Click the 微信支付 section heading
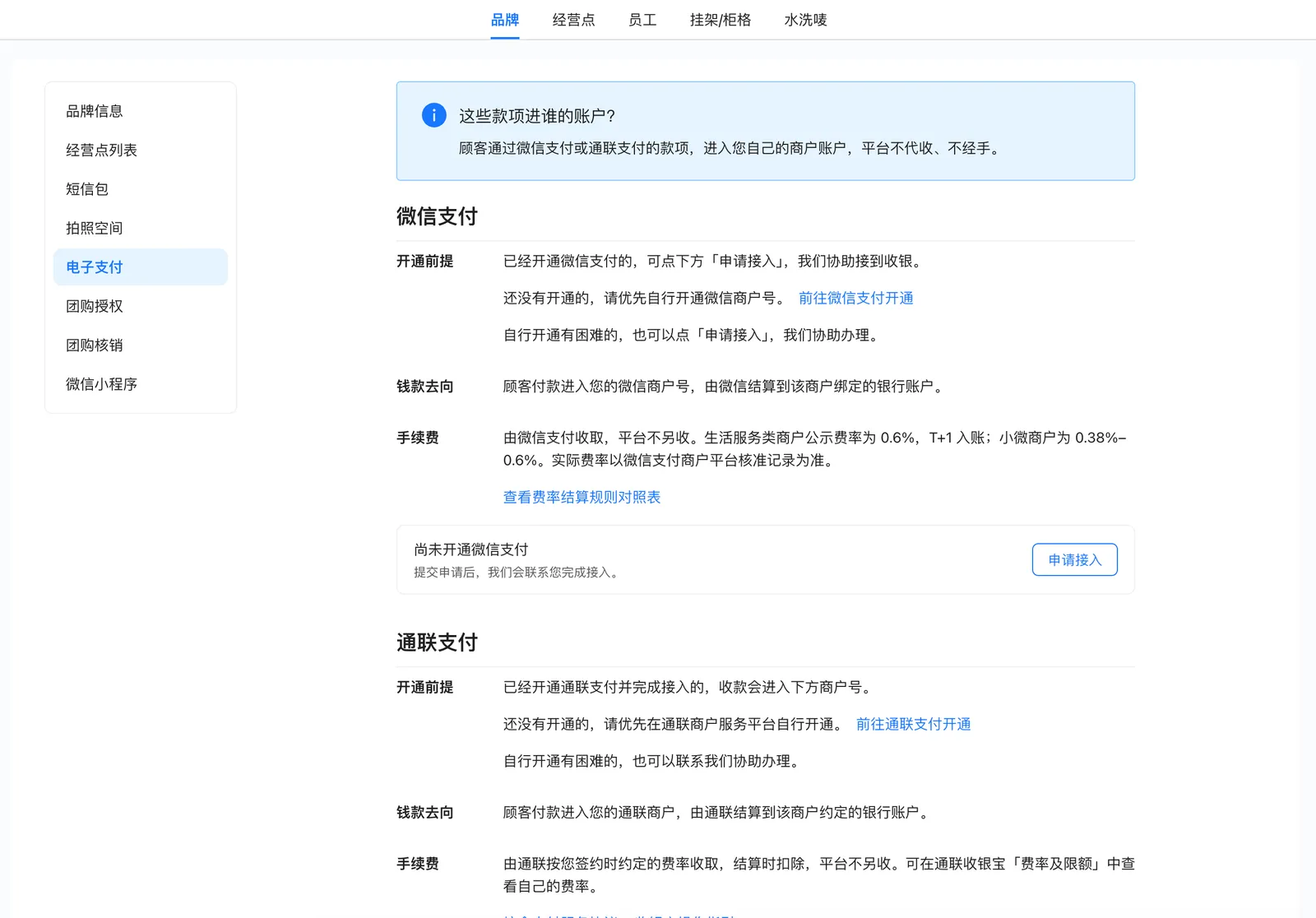The width and height of the screenshot is (1316, 918). 437,216
